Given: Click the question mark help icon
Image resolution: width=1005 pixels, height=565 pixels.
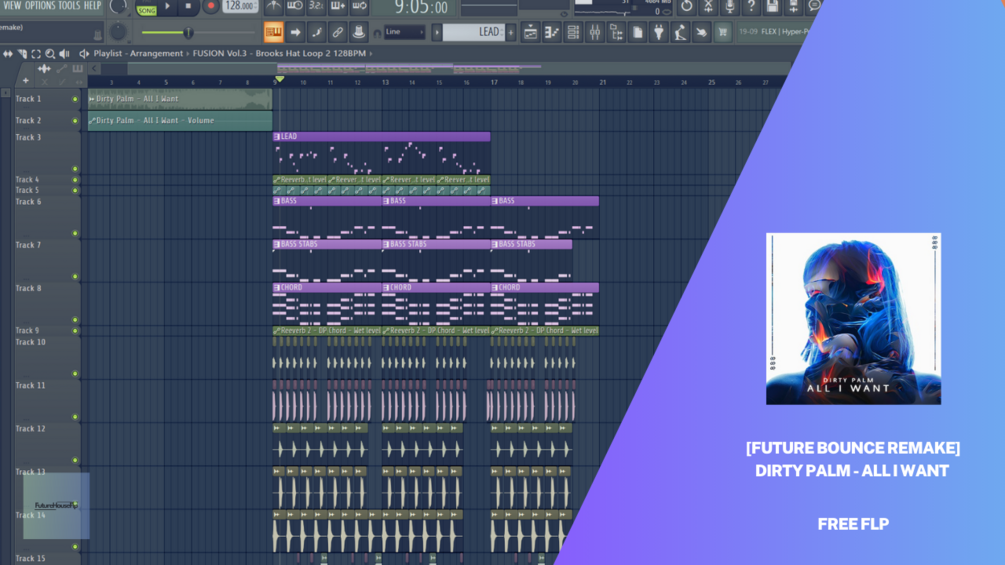Looking at the screenshot, I should (x=751, y=6).
